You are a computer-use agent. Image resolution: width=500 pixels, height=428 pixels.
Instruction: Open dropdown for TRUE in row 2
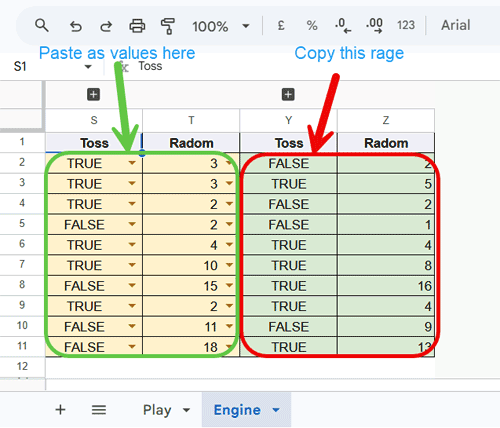click(x=132, y=163)
